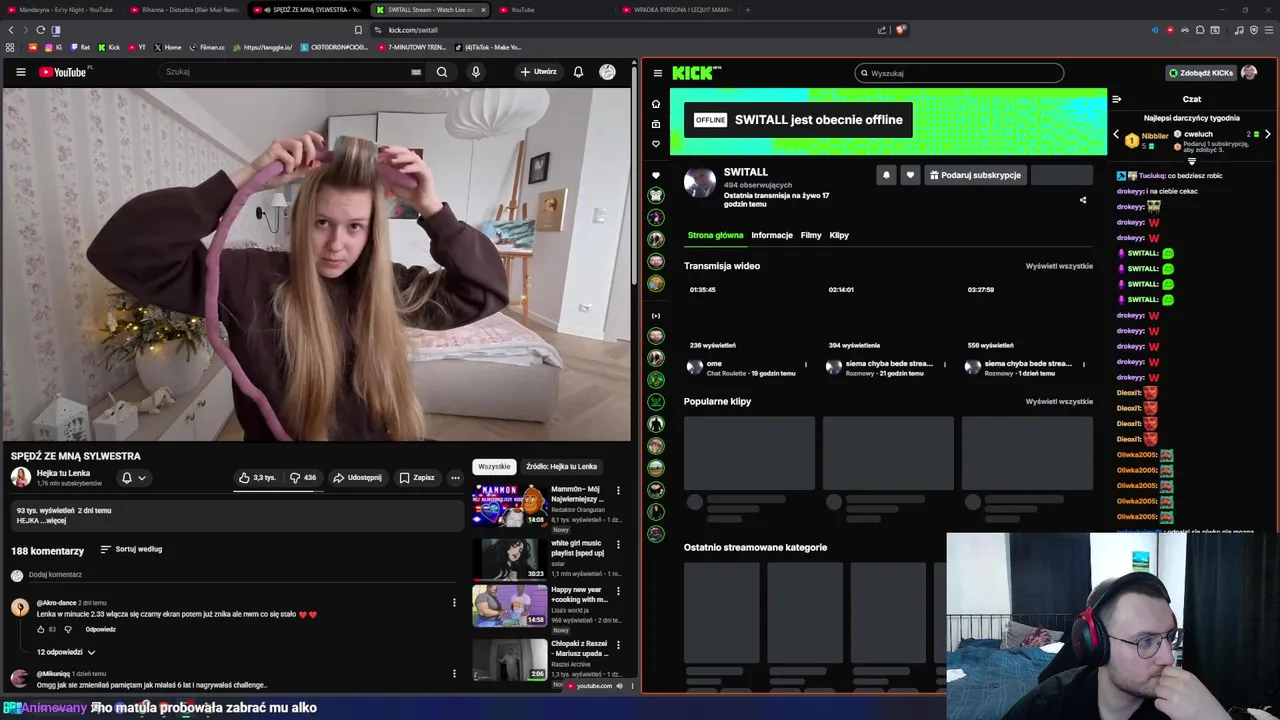Open options for Mamm0n video

point(618,490)
